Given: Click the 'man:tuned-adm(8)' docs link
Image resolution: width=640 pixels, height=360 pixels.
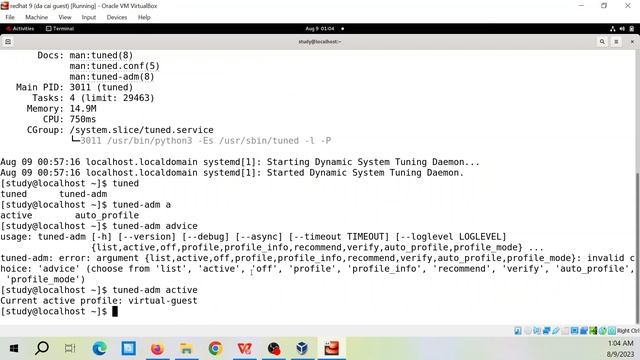Looking at the screenshot, I should (x=112, y=76).
